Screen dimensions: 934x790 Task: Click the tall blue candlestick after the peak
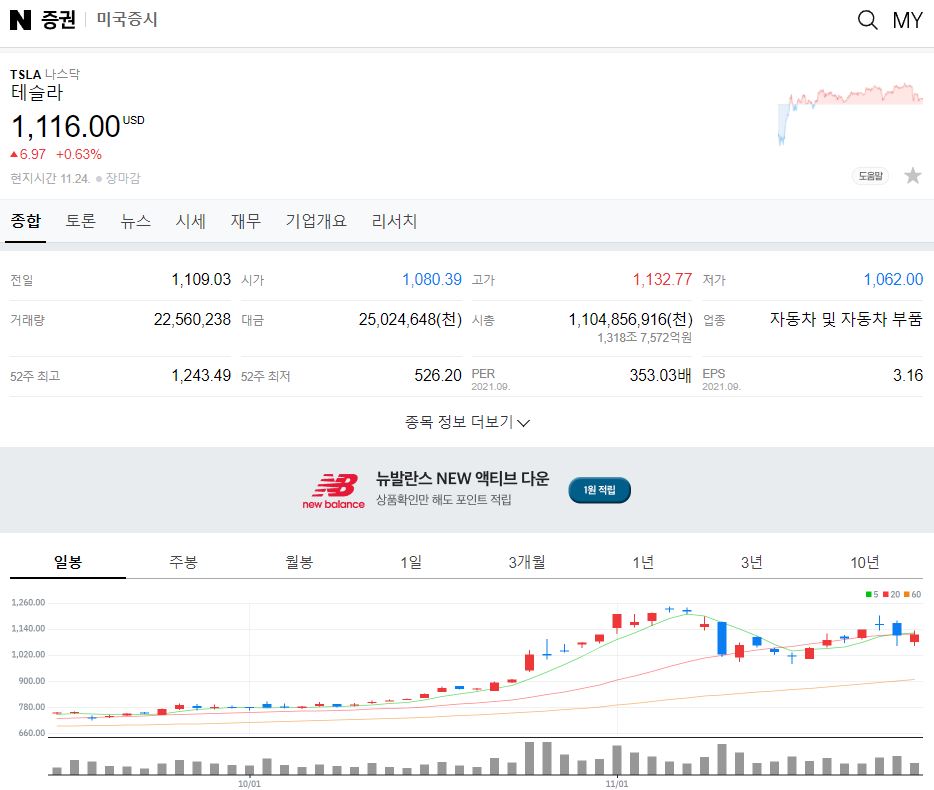722,638
